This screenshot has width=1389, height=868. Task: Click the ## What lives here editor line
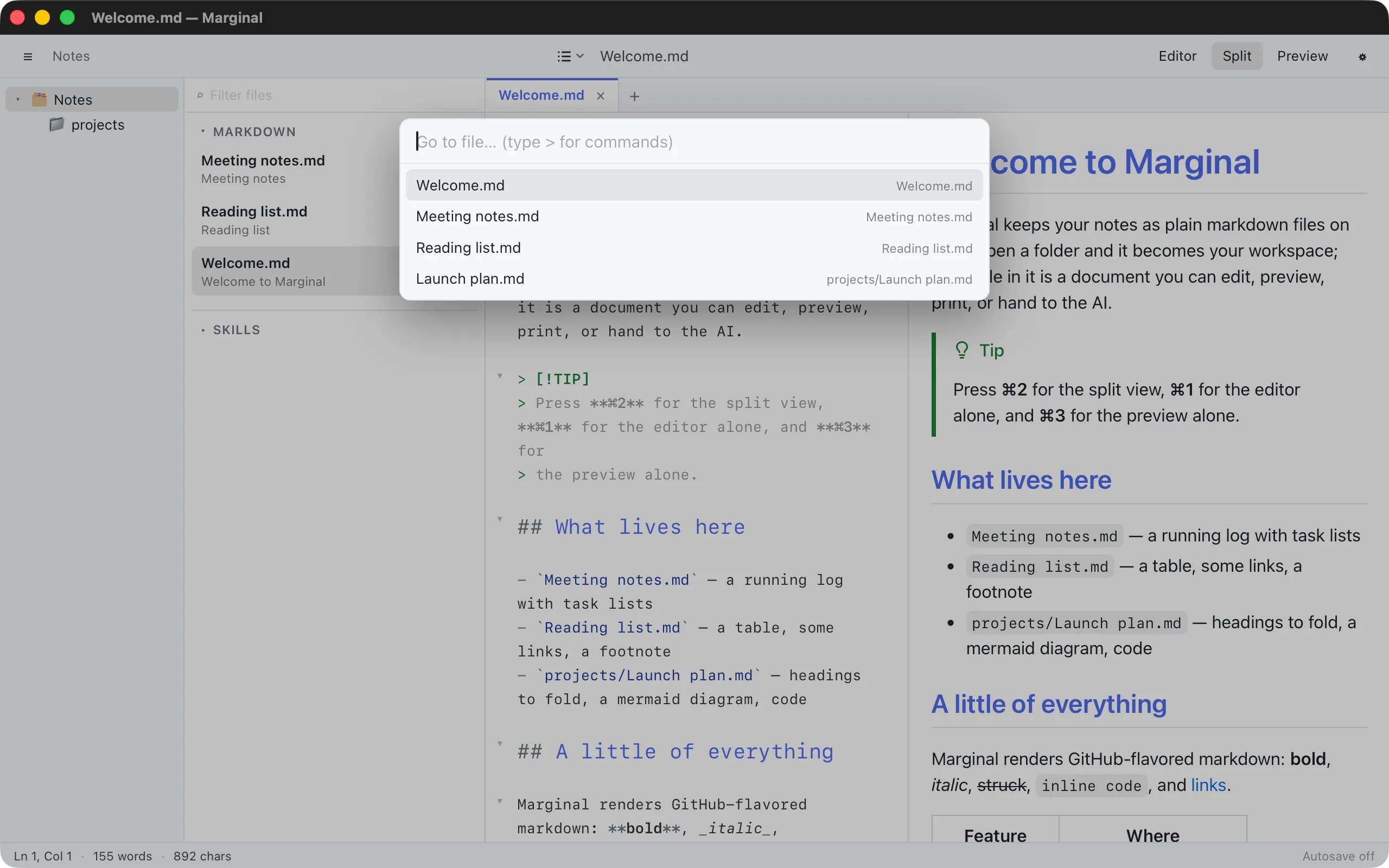(x=632, y=527)
